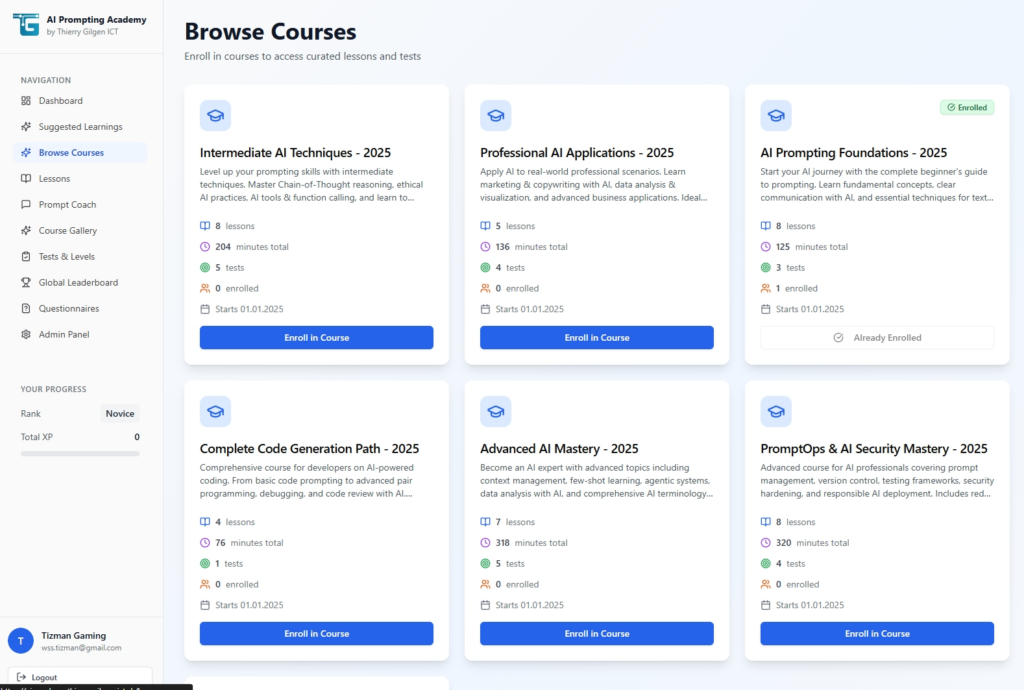Image resolution: width=1024 pixels, height=690 pixels.
Task: Open the Course Gallery navigation item
Action: click(x=67, y=231)
